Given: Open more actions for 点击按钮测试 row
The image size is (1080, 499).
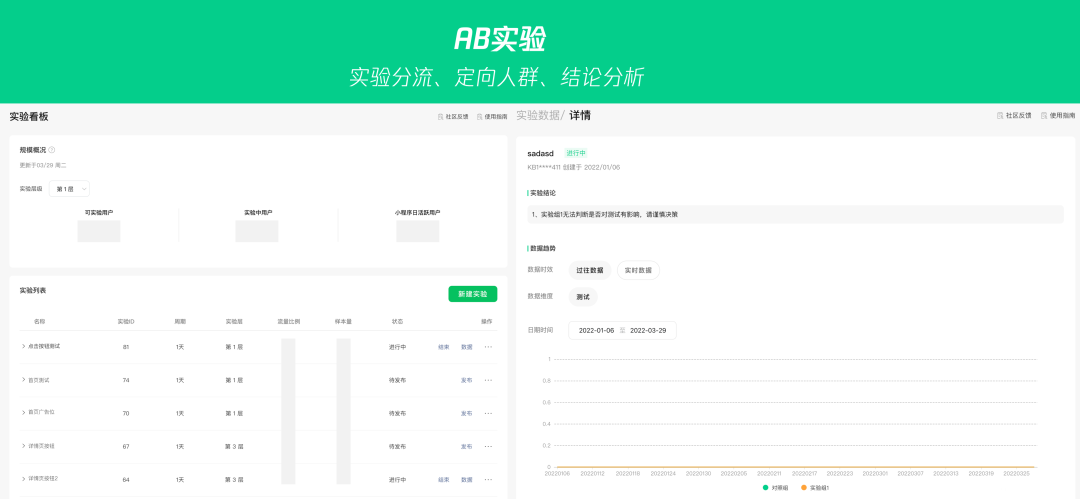Looking at the screenshot, I should point(488,347).
